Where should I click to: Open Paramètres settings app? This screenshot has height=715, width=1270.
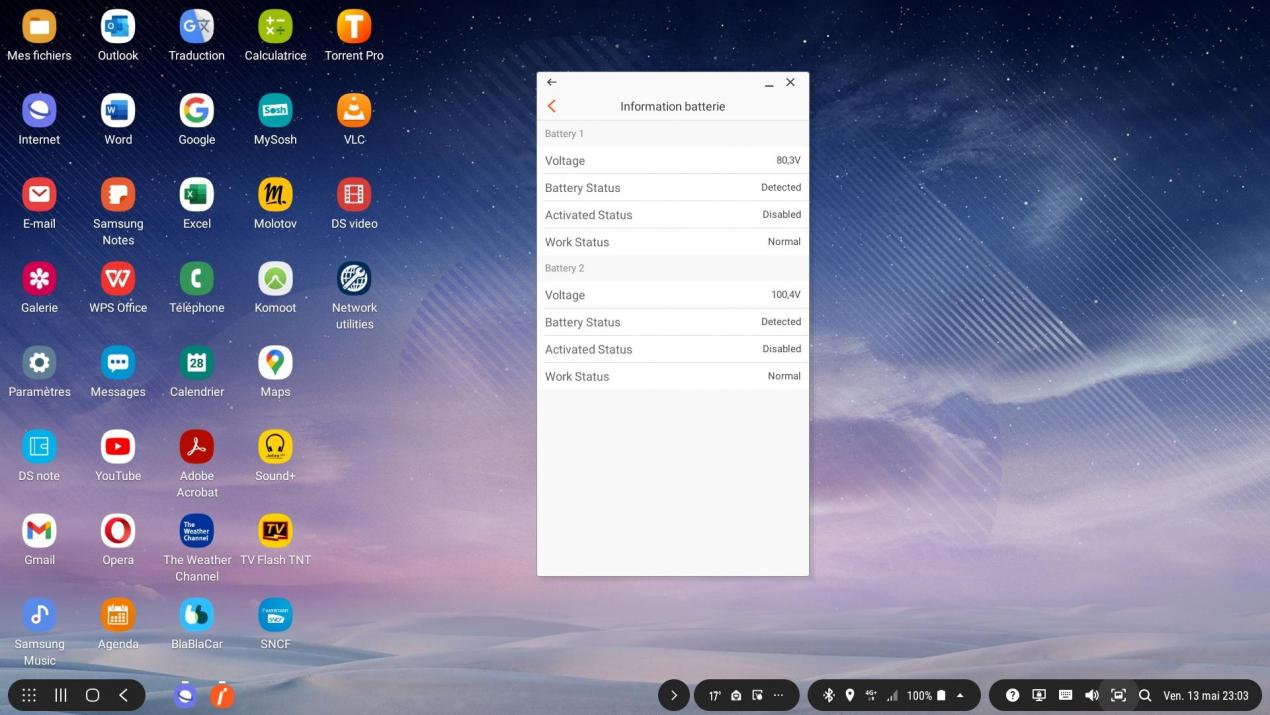(39, 362)
